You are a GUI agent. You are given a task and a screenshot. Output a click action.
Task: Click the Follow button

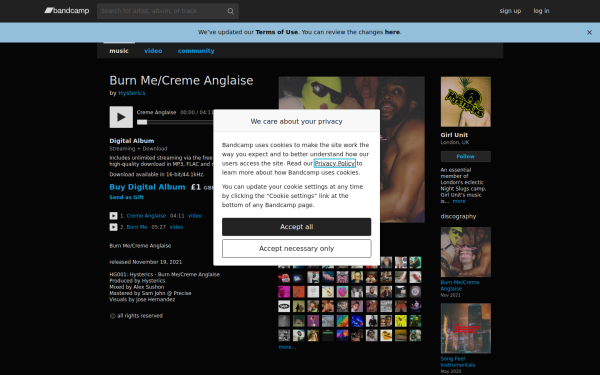[x=466, y=157]
